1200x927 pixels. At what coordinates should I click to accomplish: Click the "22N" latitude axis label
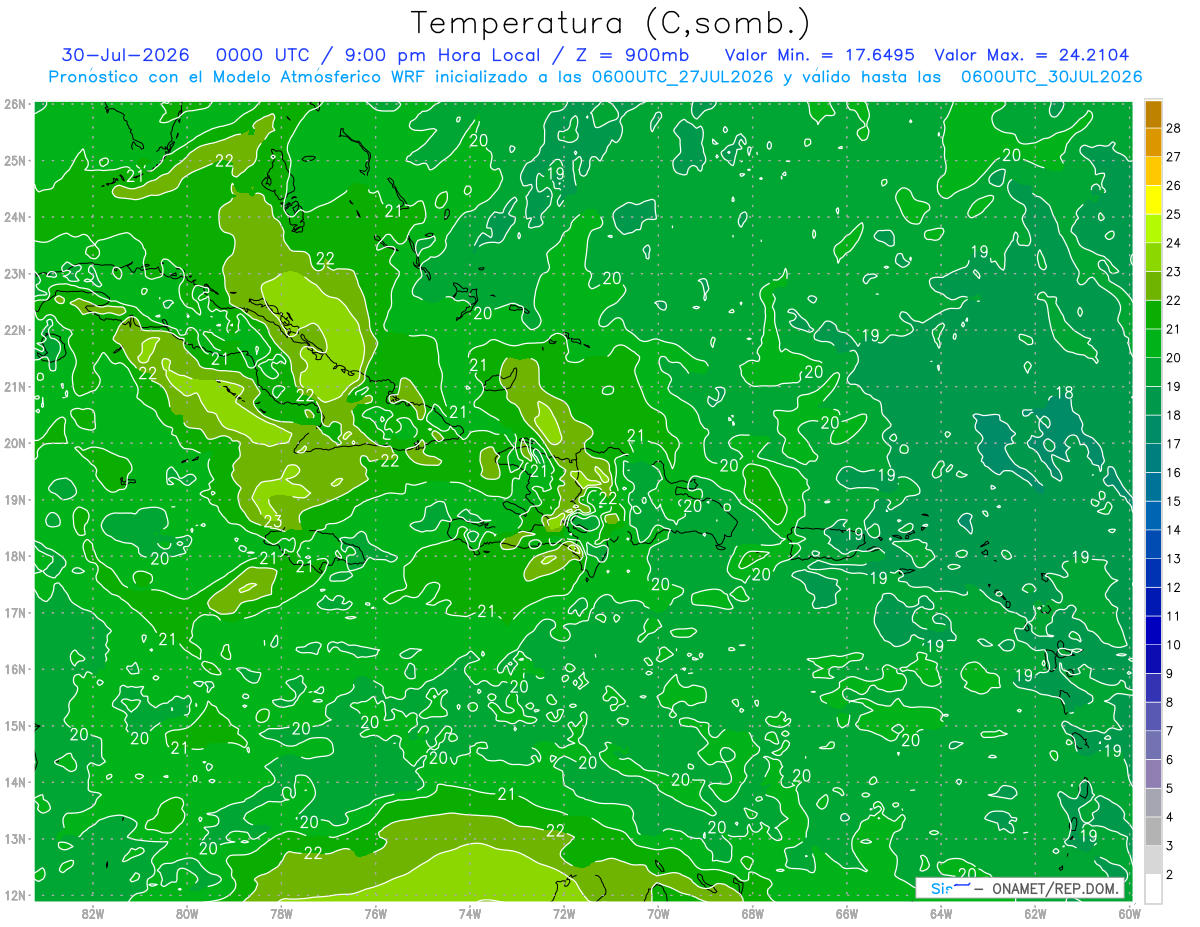(14, 330)
